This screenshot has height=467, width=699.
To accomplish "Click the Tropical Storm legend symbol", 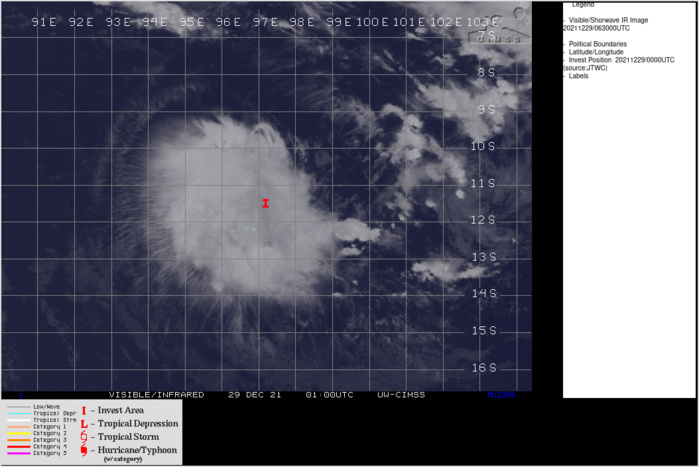I will (84, 437).
